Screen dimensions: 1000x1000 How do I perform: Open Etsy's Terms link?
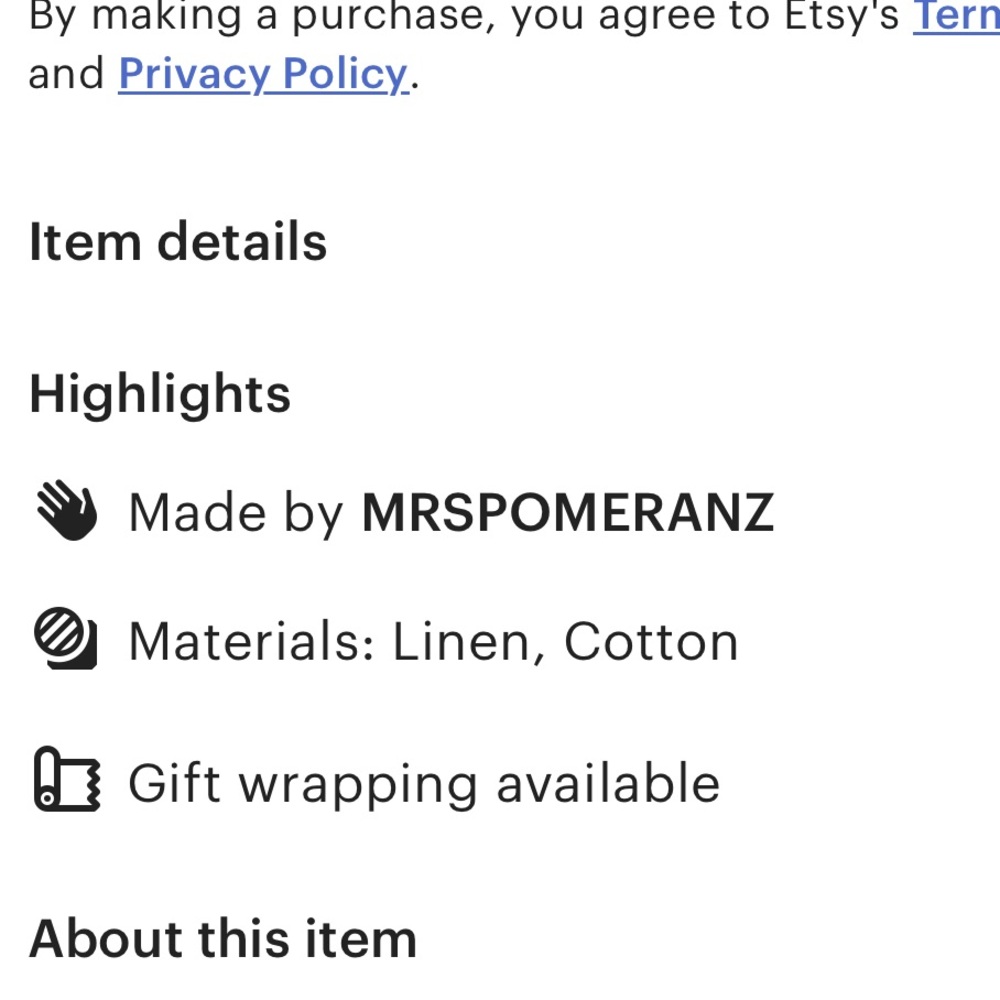956,16
